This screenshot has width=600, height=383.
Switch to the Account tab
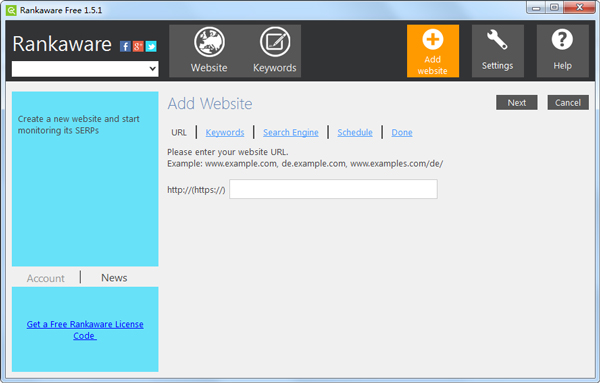tap(46, 278)
